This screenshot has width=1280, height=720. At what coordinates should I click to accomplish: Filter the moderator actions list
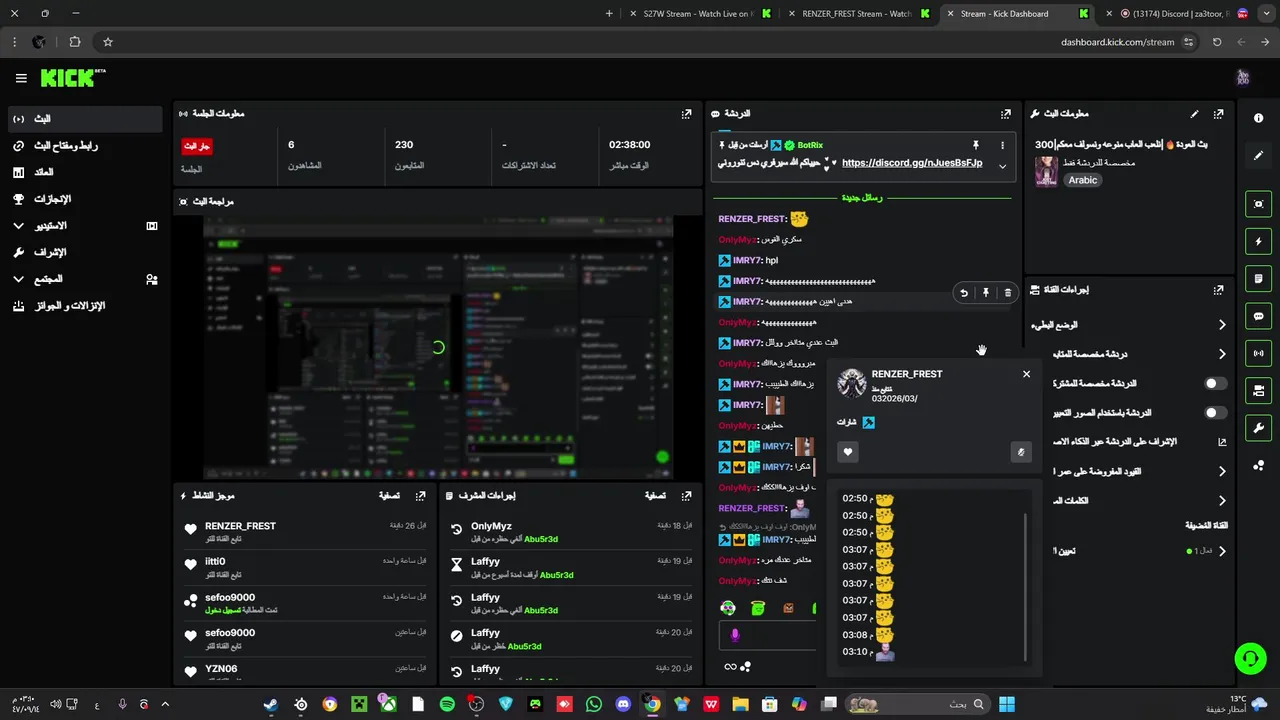pyautogui.click(x=655, y=496)
